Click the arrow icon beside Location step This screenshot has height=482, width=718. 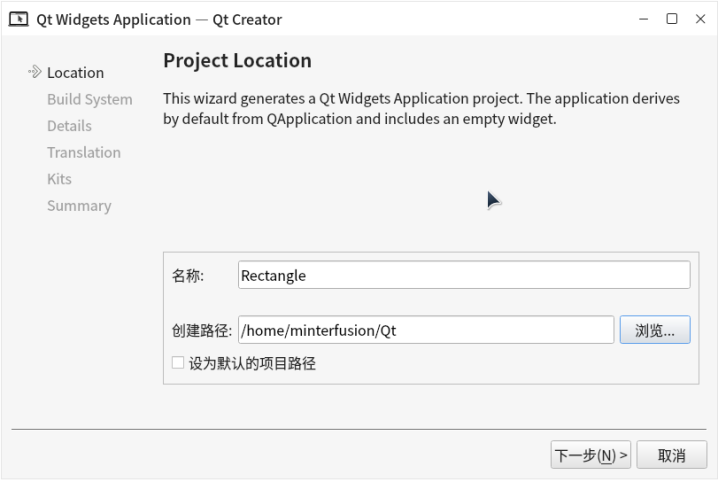click(34, 72)
